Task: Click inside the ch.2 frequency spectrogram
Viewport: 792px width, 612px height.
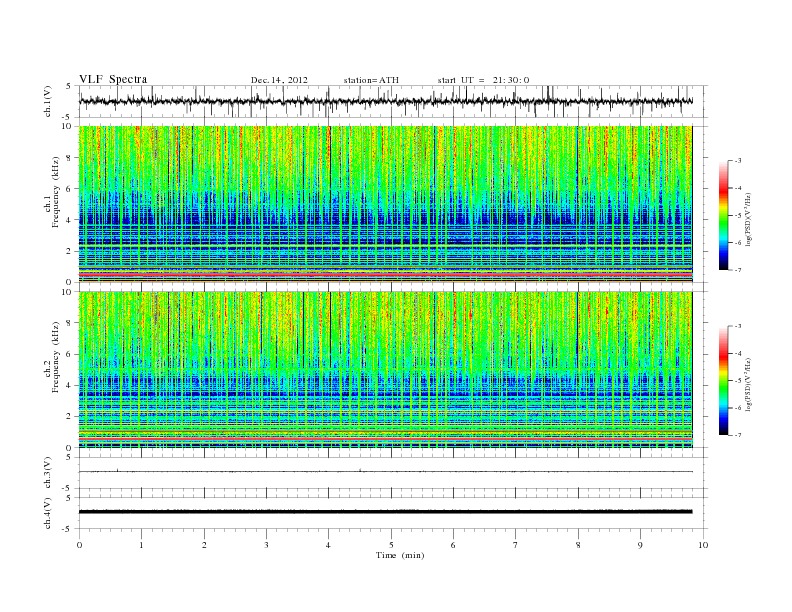Action: pos(385,370)
